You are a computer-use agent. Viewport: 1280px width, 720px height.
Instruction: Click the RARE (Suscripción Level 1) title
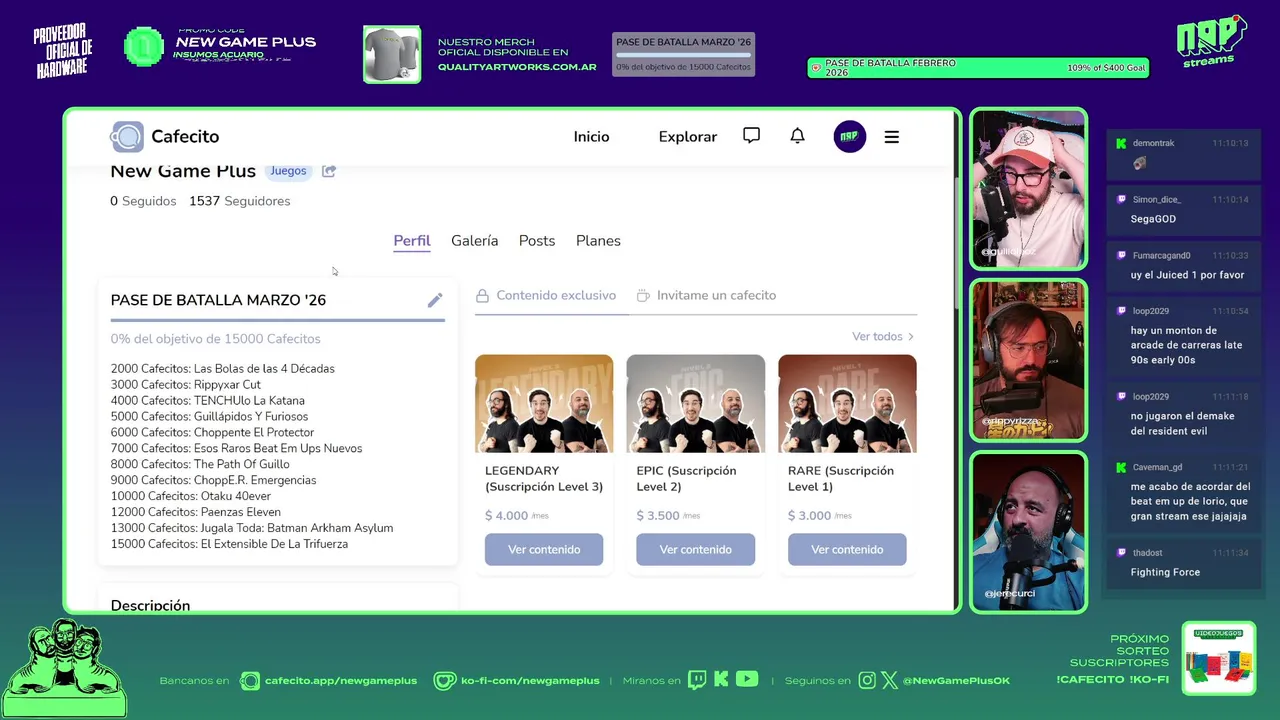click(841, 479)
